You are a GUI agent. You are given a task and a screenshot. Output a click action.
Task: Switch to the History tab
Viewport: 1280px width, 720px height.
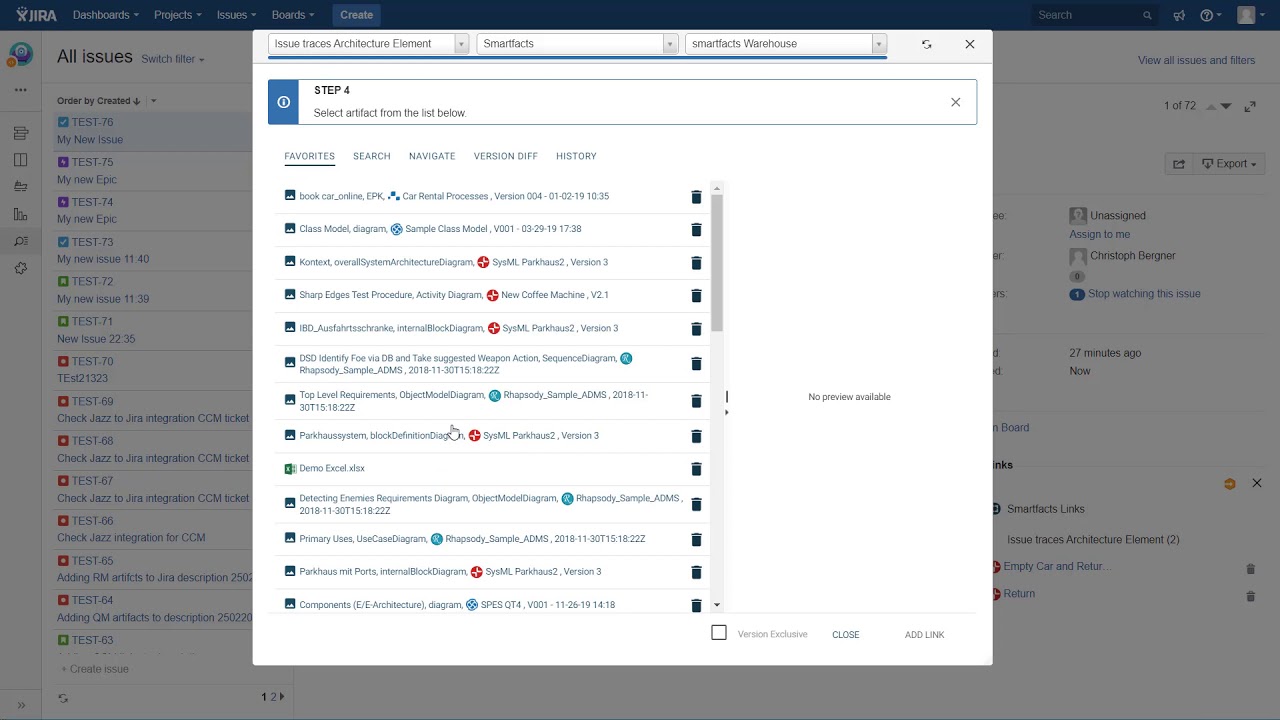coord(576,156)
